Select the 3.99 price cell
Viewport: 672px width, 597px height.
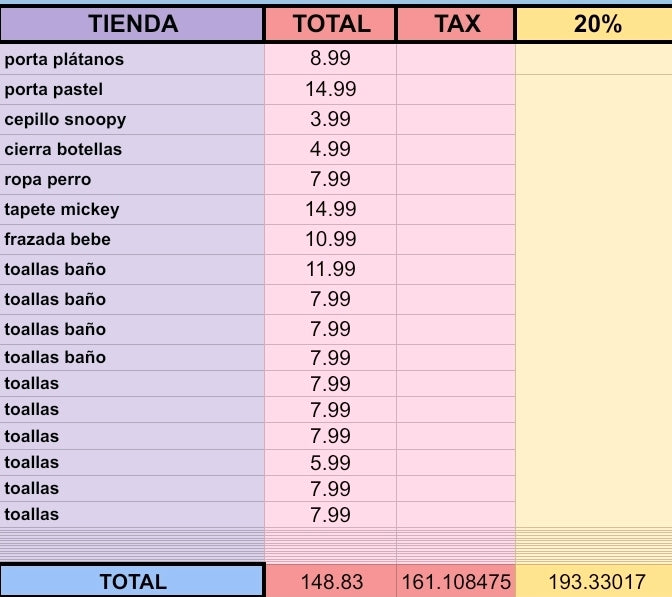[x=330, y=120]
